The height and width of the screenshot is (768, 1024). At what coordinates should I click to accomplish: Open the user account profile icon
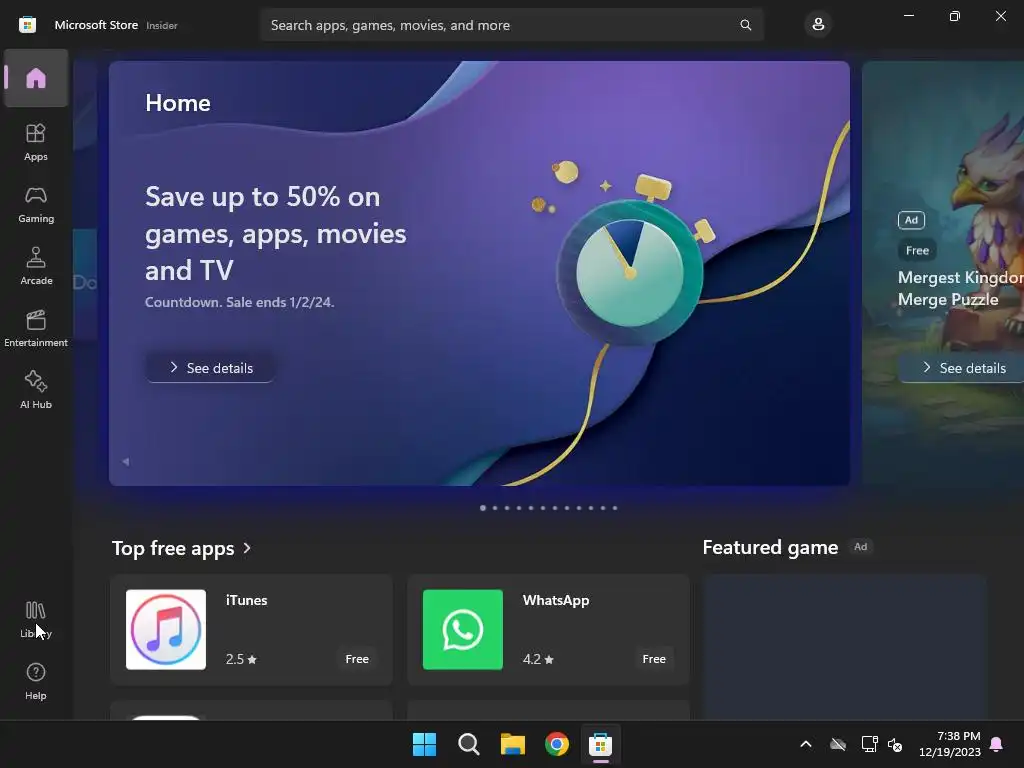tap(818, 25)
